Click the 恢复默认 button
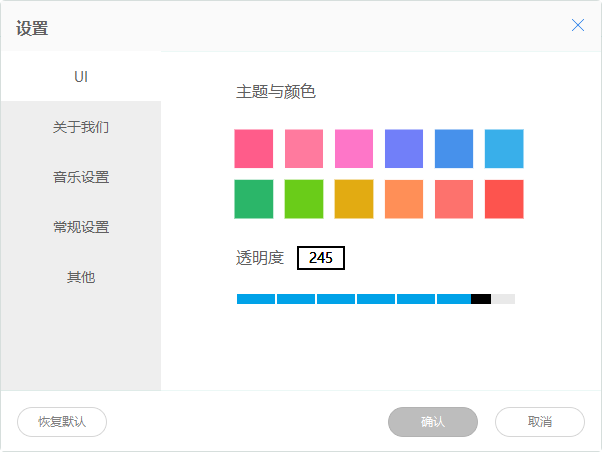This screenshot has height=452, width=602. coord(62,422)
